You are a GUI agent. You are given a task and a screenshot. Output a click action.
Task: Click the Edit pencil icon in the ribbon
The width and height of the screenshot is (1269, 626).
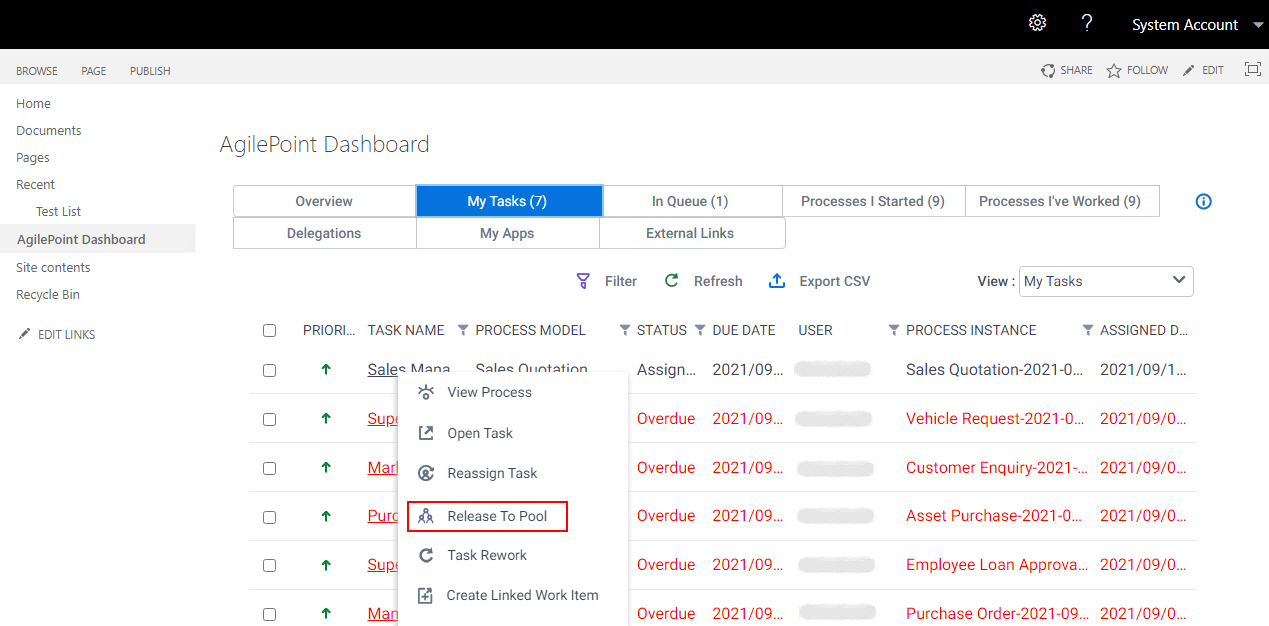click(1188, 70)
